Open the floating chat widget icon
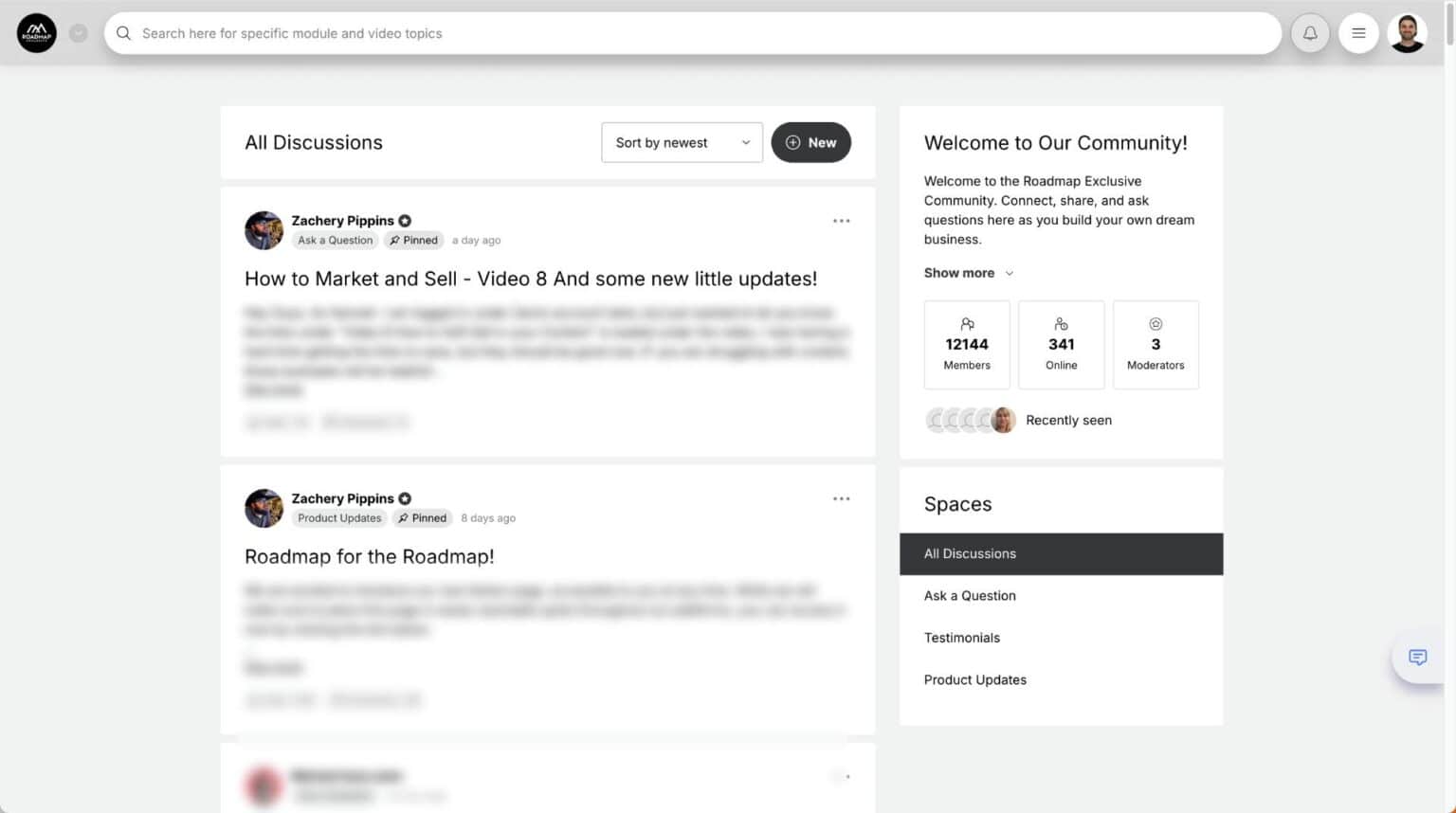Screen dimensions: 1456x813 (x=1417, y=658)
